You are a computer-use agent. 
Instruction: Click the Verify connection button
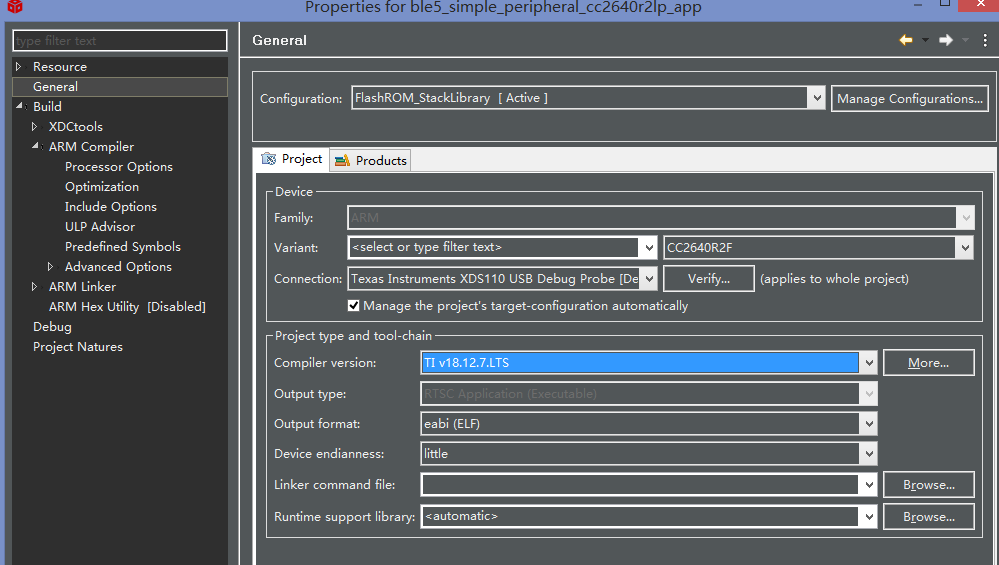click(x=709, y=278)
